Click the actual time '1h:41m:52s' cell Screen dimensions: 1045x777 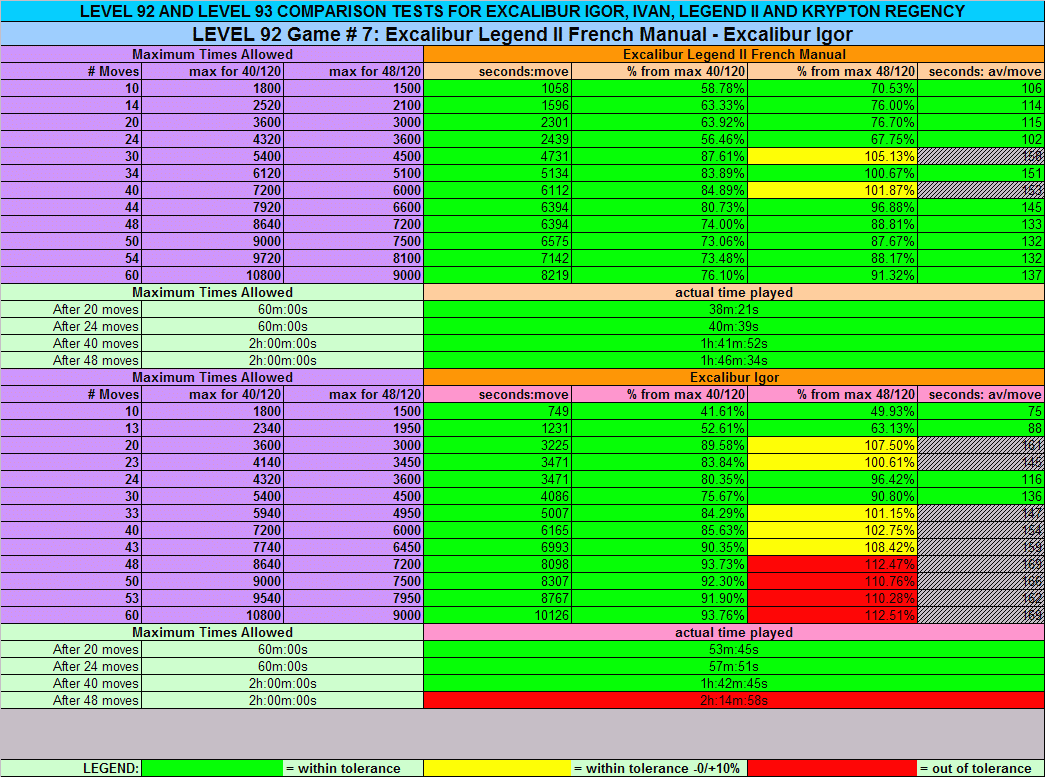click(734, 343)
